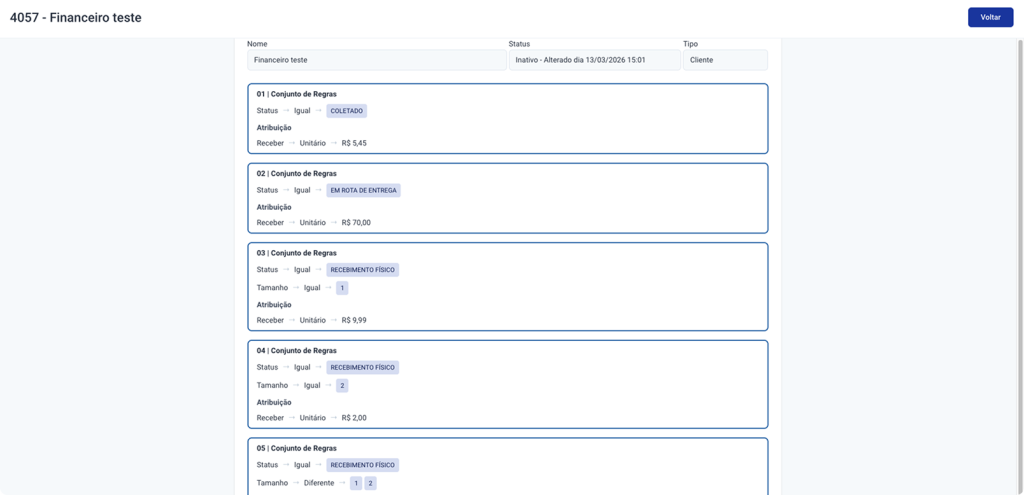This screenshot has height=495, width=1024.
Task: Click the Tipo field showing Cliente
Action: tap(724, 60)
